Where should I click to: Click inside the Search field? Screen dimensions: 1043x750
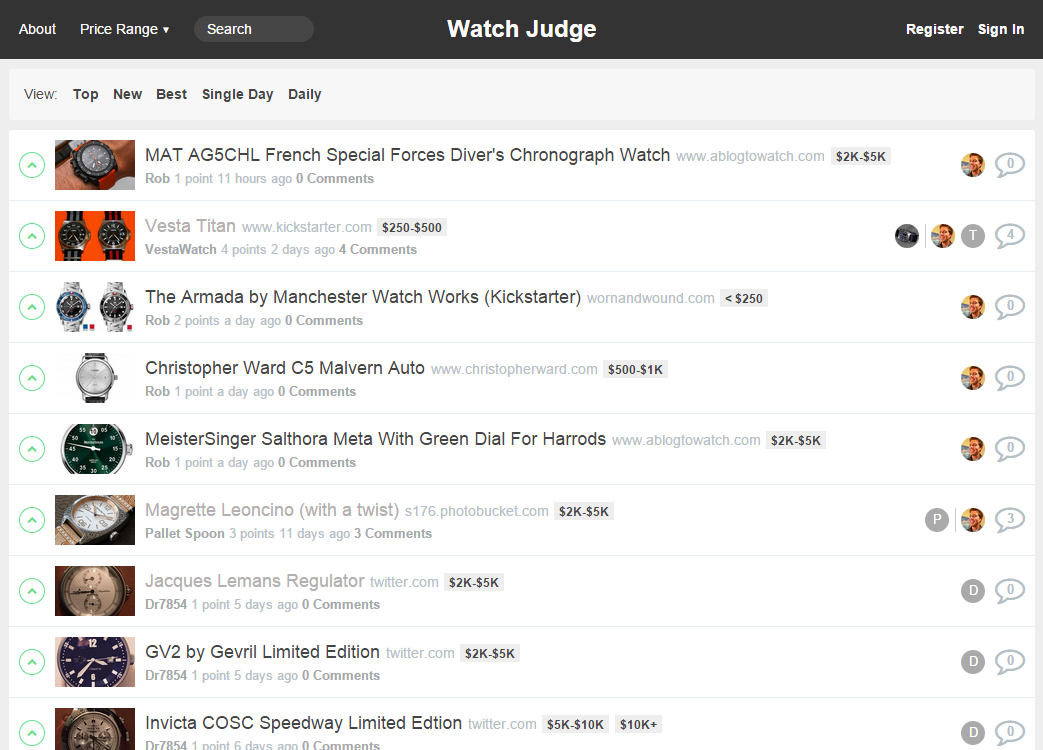(x=253, y=29)
